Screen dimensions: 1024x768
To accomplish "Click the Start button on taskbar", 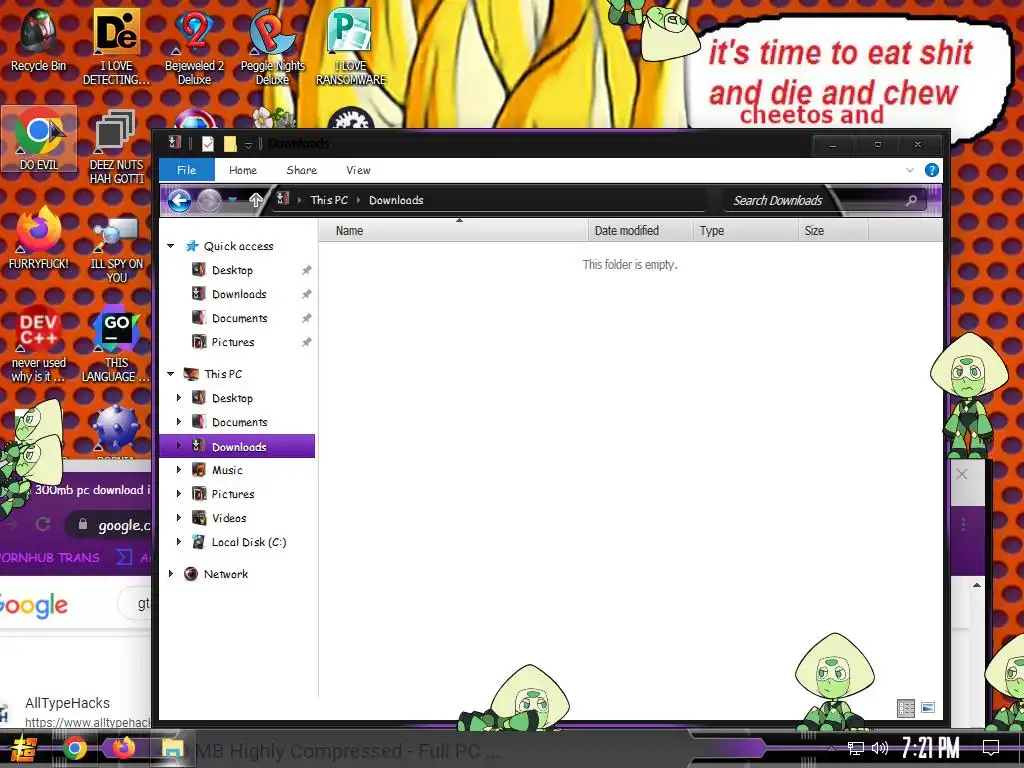I will point(24,748).
